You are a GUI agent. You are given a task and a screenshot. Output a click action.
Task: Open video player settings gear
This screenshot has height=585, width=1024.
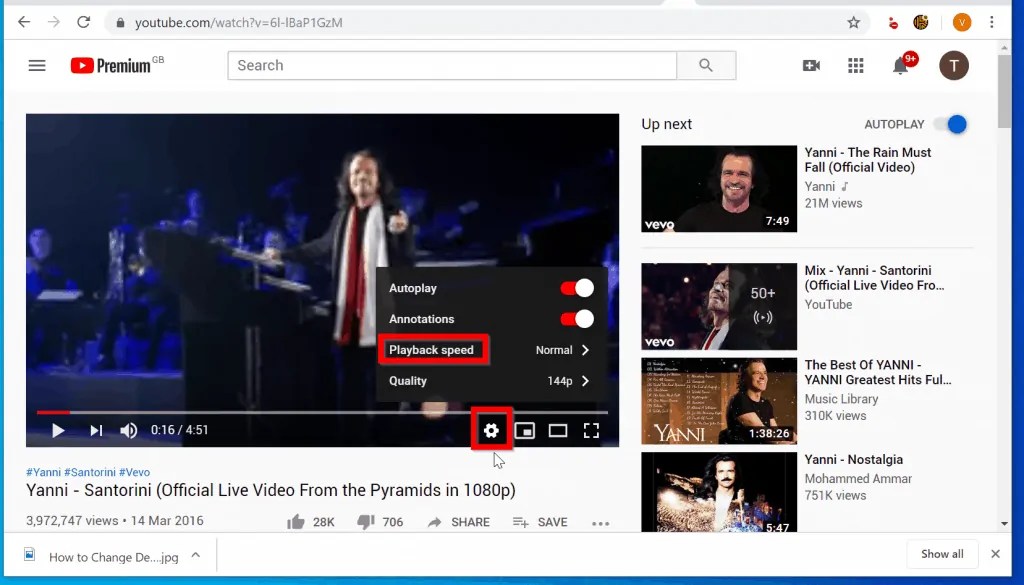491,430
